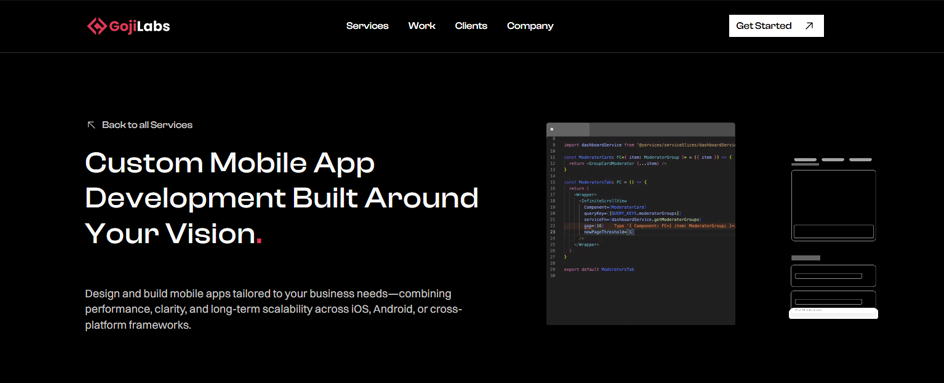The height and width of the screenshot is (383, 944).
Task: Click the Get Started button
Action: point(776,26)
